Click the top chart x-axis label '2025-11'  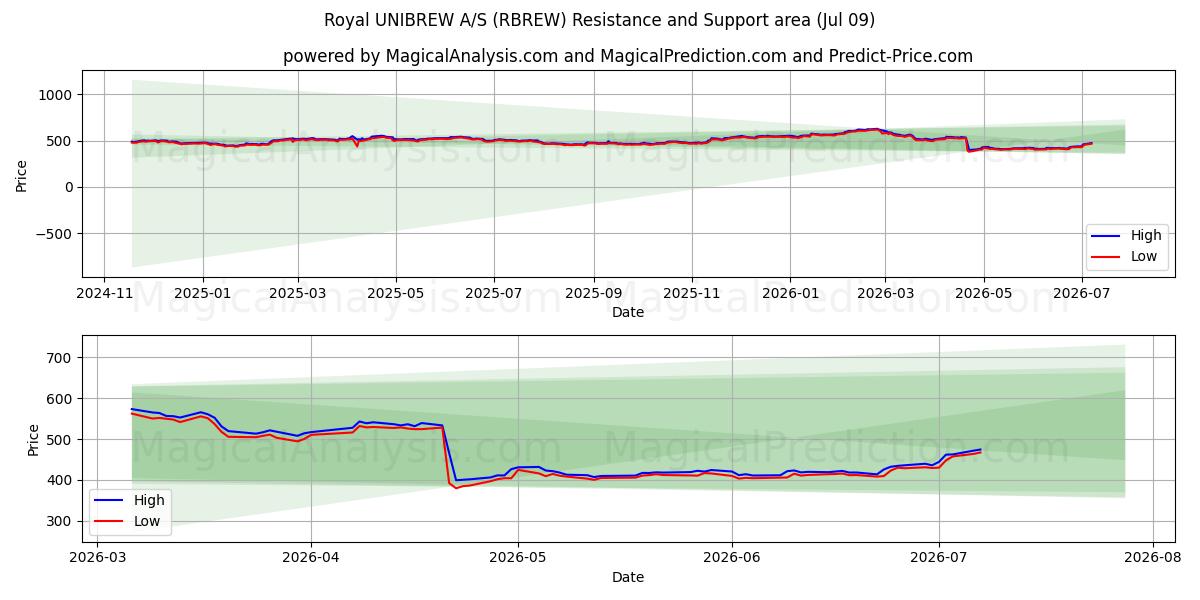point(692,294)
